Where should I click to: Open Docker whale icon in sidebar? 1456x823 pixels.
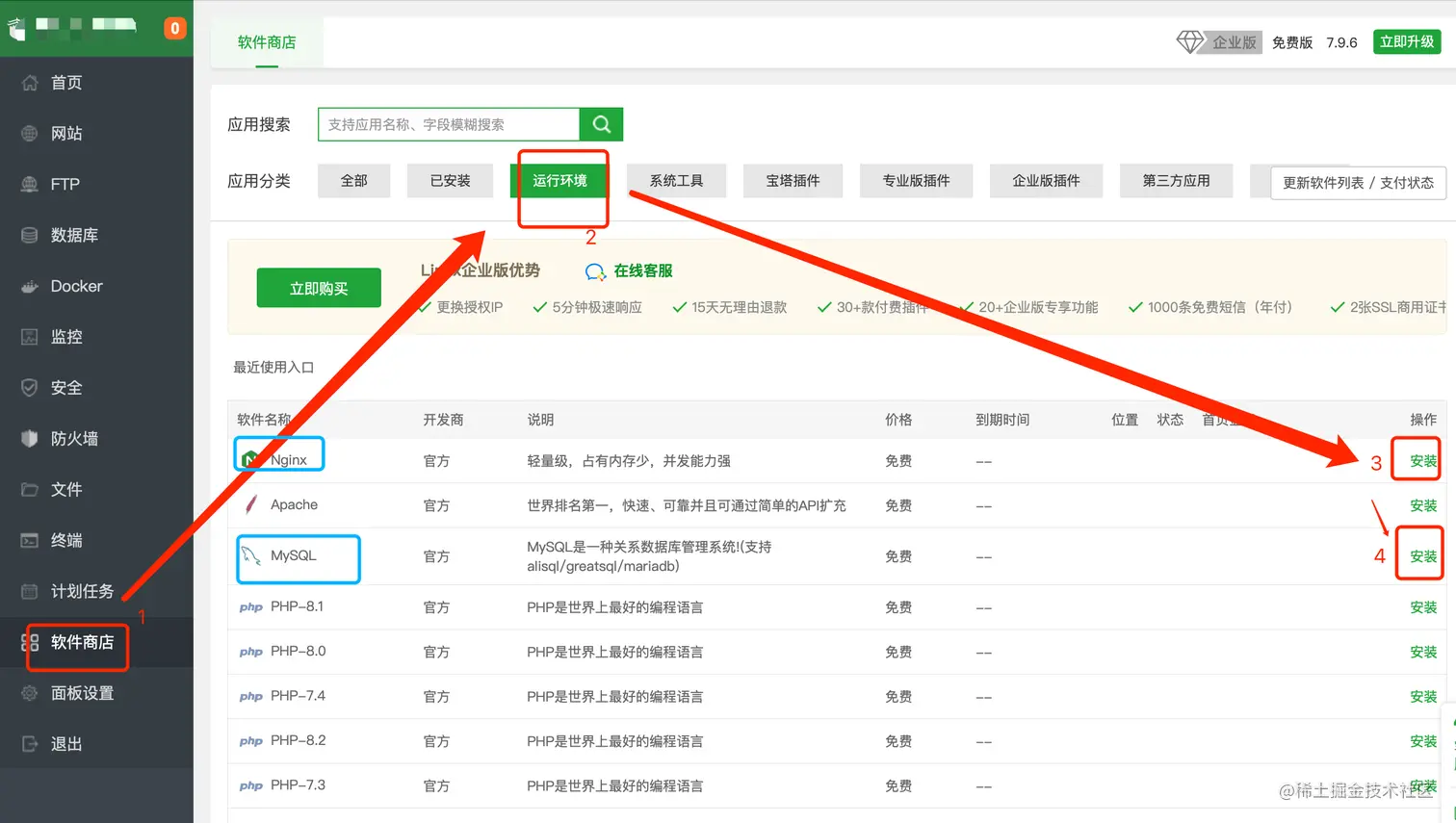(x=30, y=287)
